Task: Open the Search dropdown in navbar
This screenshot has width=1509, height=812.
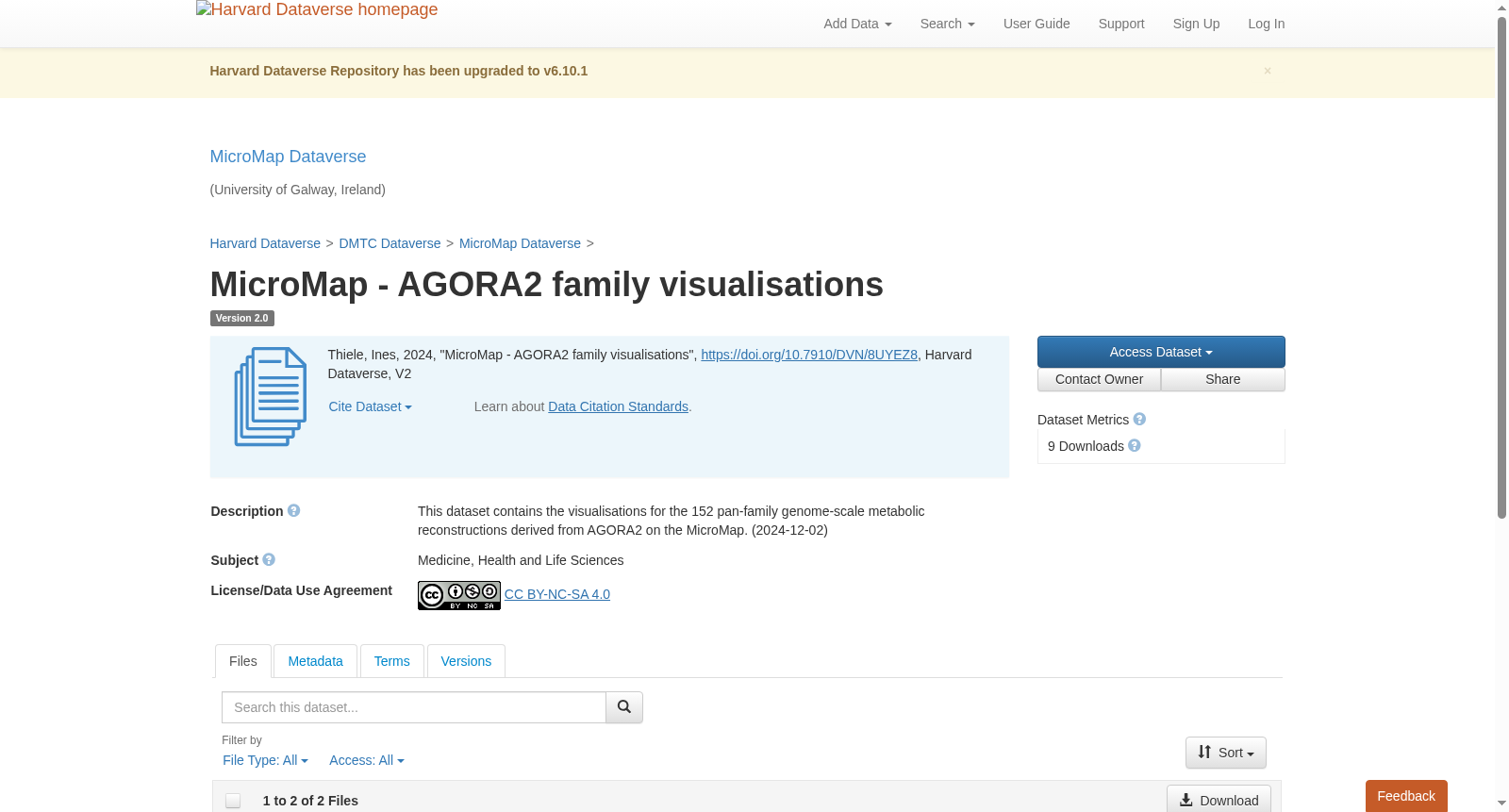Action: click(x=947, y=24)
